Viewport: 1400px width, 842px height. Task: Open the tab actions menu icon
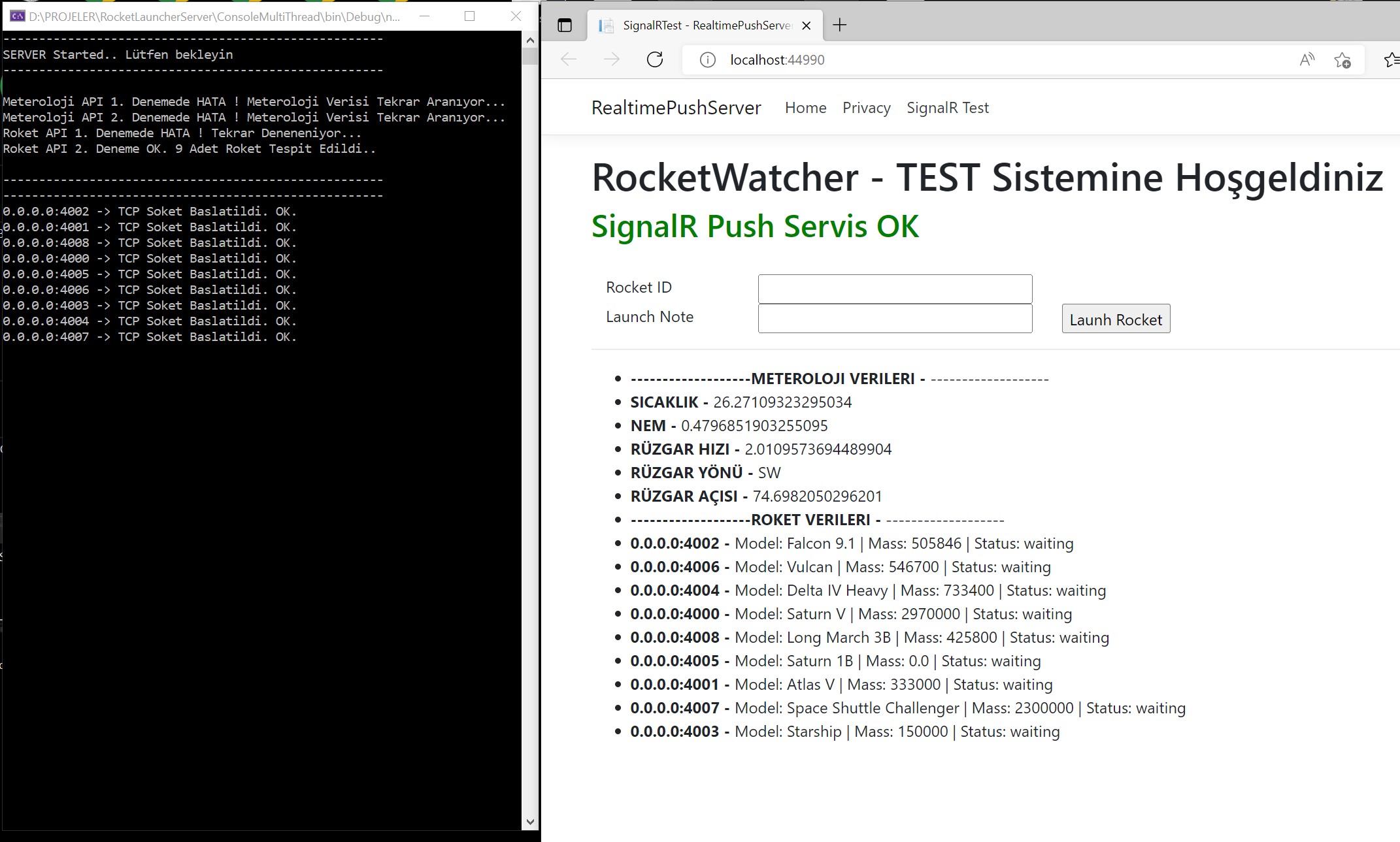(565, 25)
